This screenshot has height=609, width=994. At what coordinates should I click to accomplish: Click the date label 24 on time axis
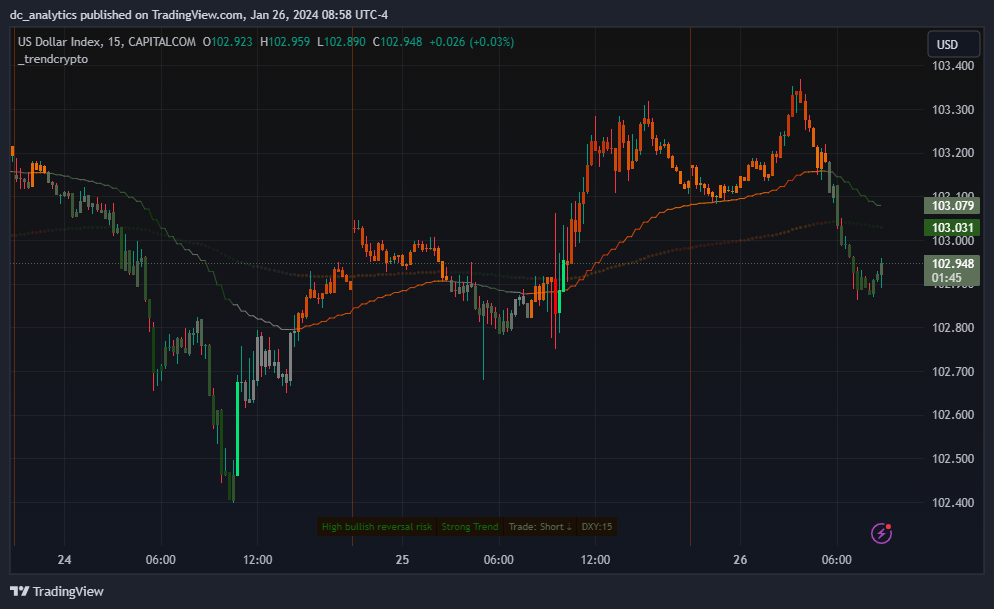(x=64, y=560)
